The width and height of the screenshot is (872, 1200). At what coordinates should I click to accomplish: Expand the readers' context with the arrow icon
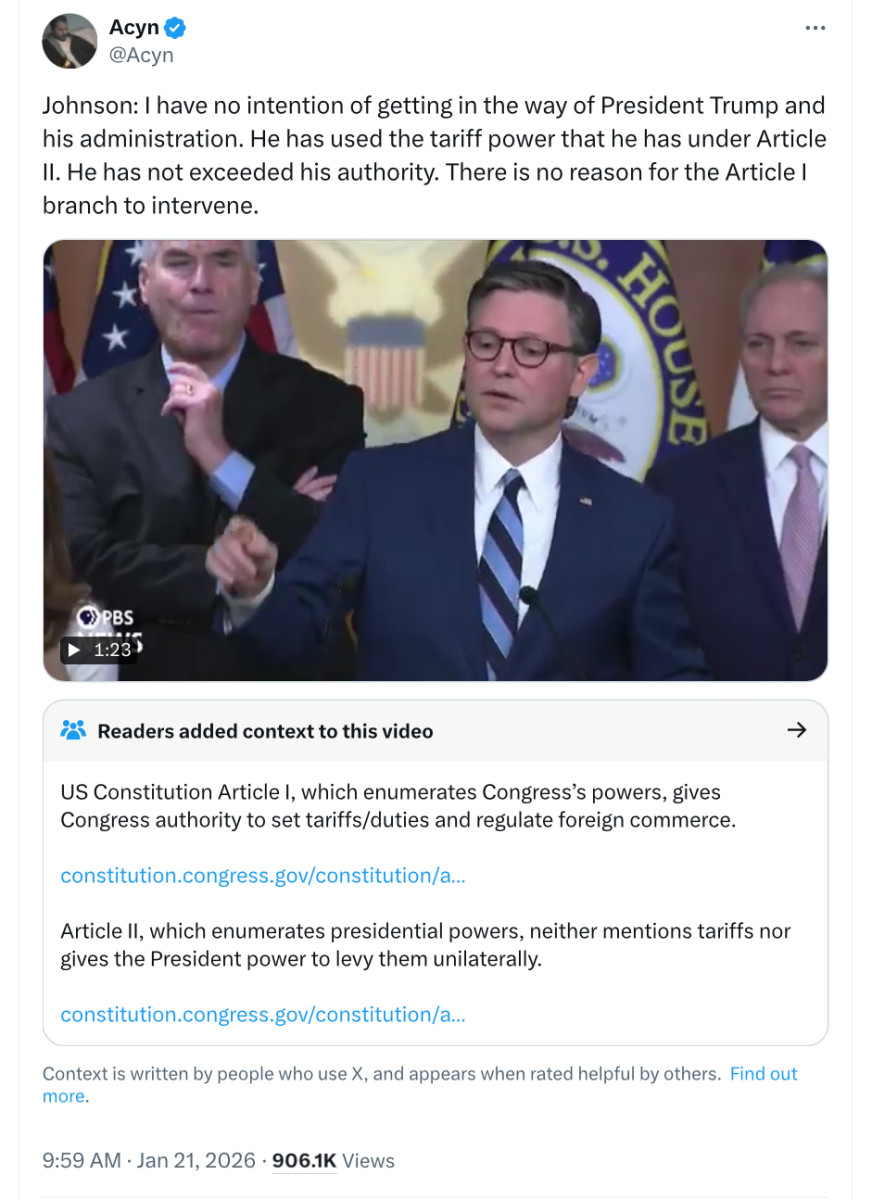point(796,730)
